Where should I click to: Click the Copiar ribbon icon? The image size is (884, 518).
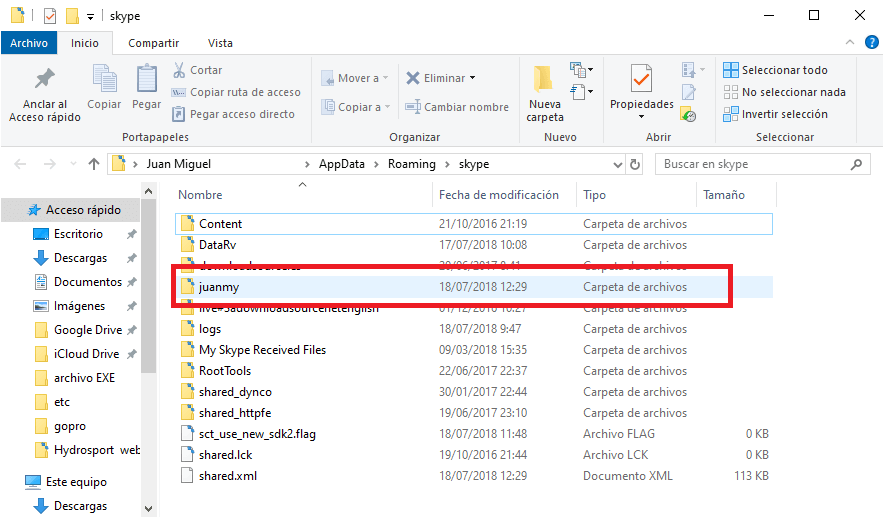click(104, 78)
